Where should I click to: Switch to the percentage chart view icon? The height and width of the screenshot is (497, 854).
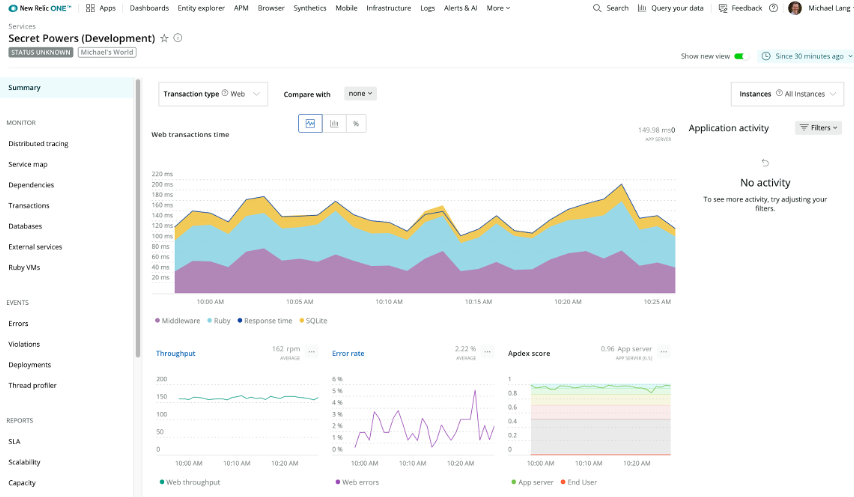tap(356, 124)
